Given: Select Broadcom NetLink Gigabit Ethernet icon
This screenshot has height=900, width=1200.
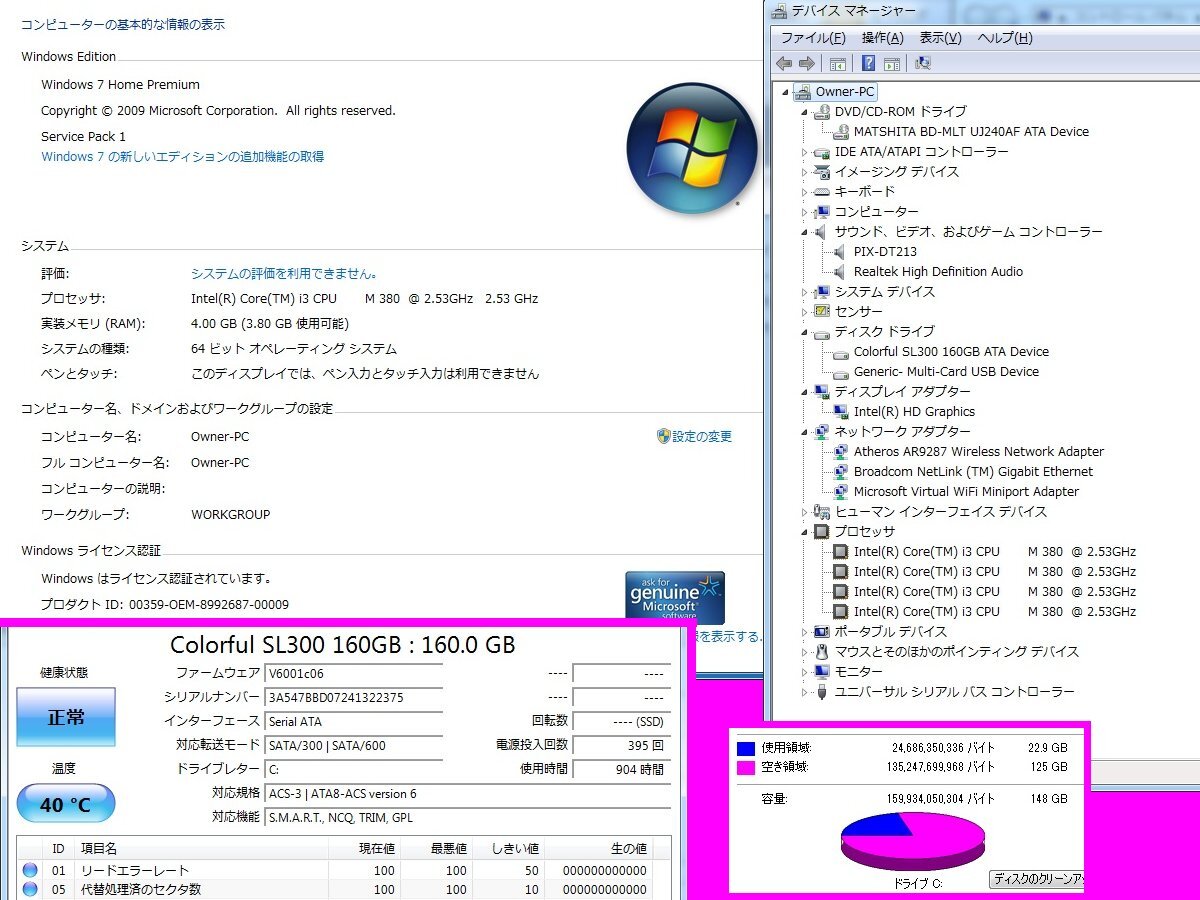Looking at the screenshot, I should click(841, 471).
